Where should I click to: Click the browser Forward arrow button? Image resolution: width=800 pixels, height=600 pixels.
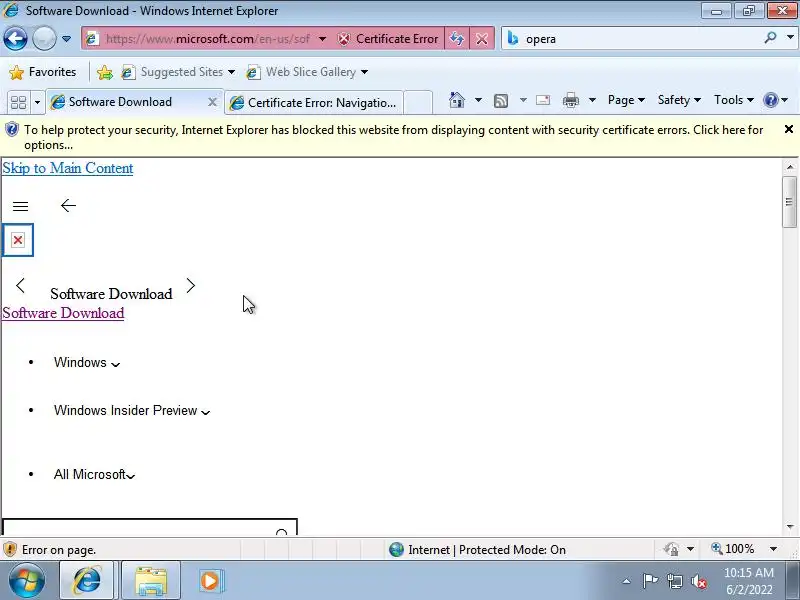(x=44, y=39)
